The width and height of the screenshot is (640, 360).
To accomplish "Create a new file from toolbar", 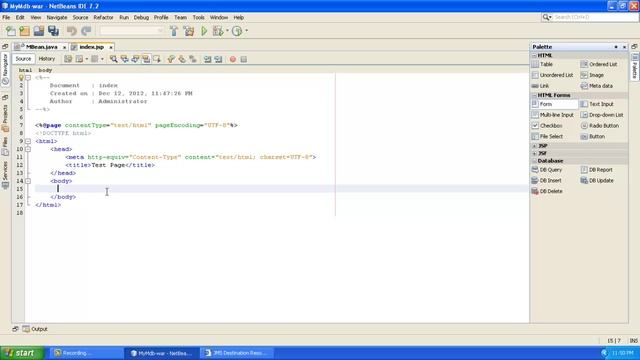I will point(11,31).
